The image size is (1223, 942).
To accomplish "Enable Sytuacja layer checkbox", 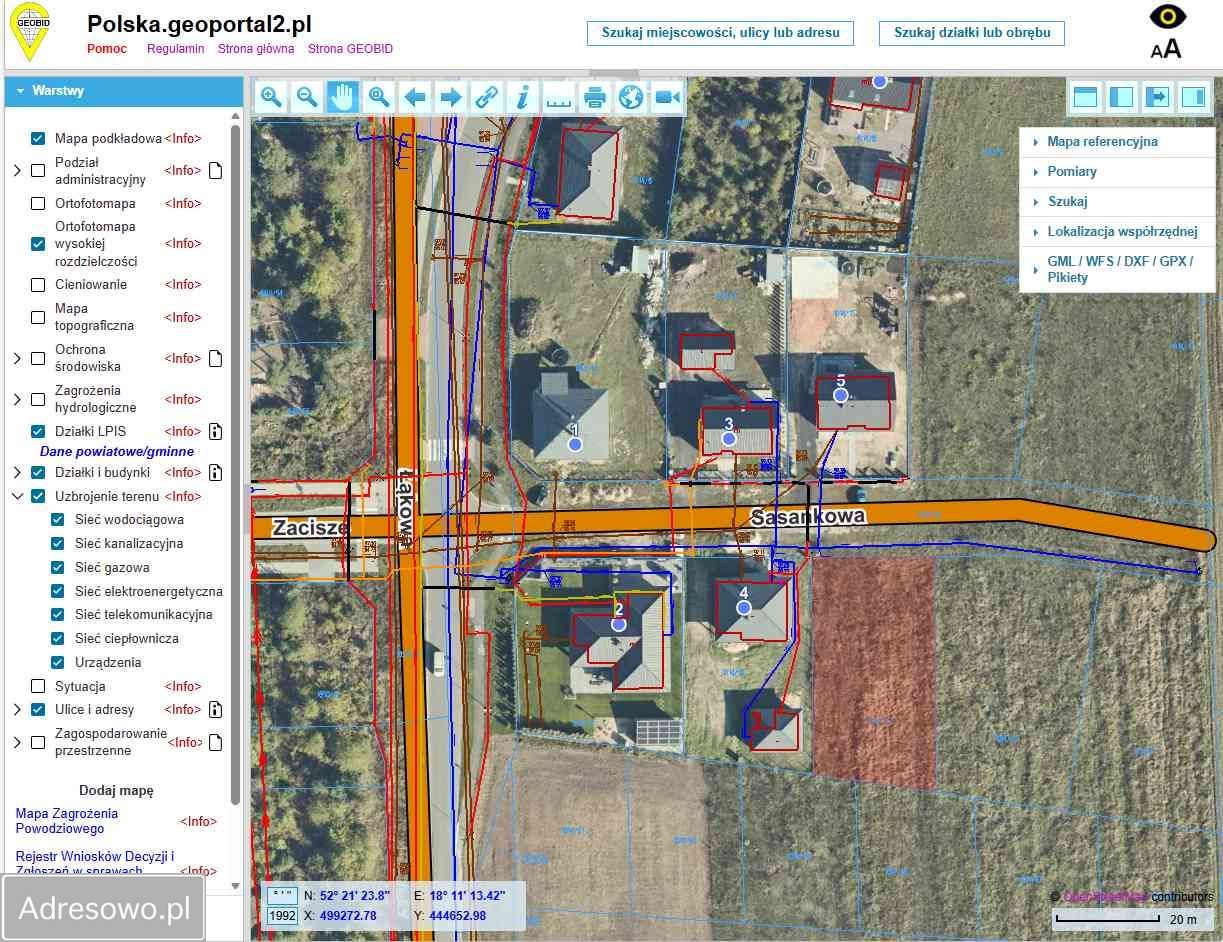I will tap(38, 686).
